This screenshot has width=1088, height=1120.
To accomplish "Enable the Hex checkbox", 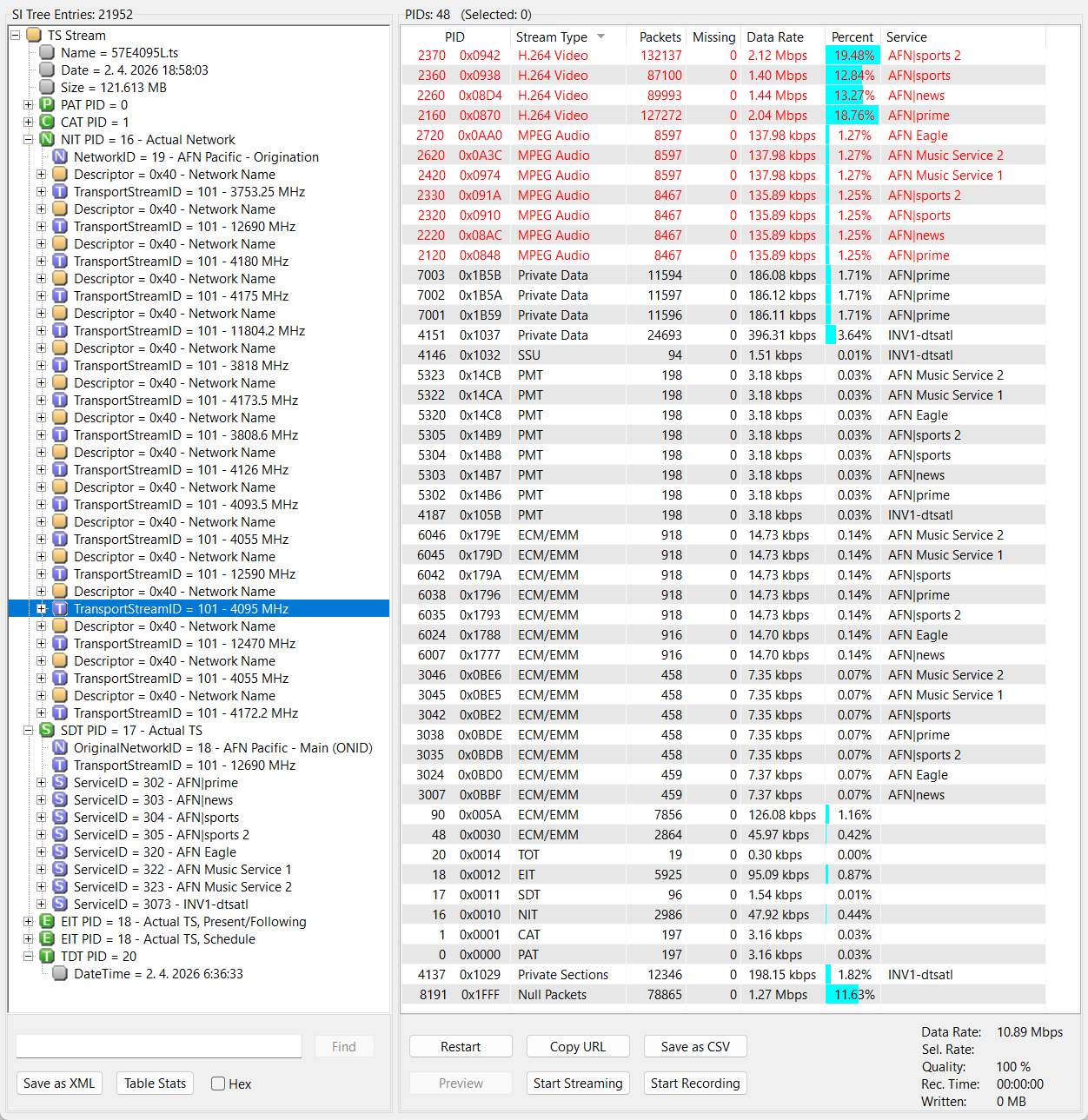I will (218, 1084).
